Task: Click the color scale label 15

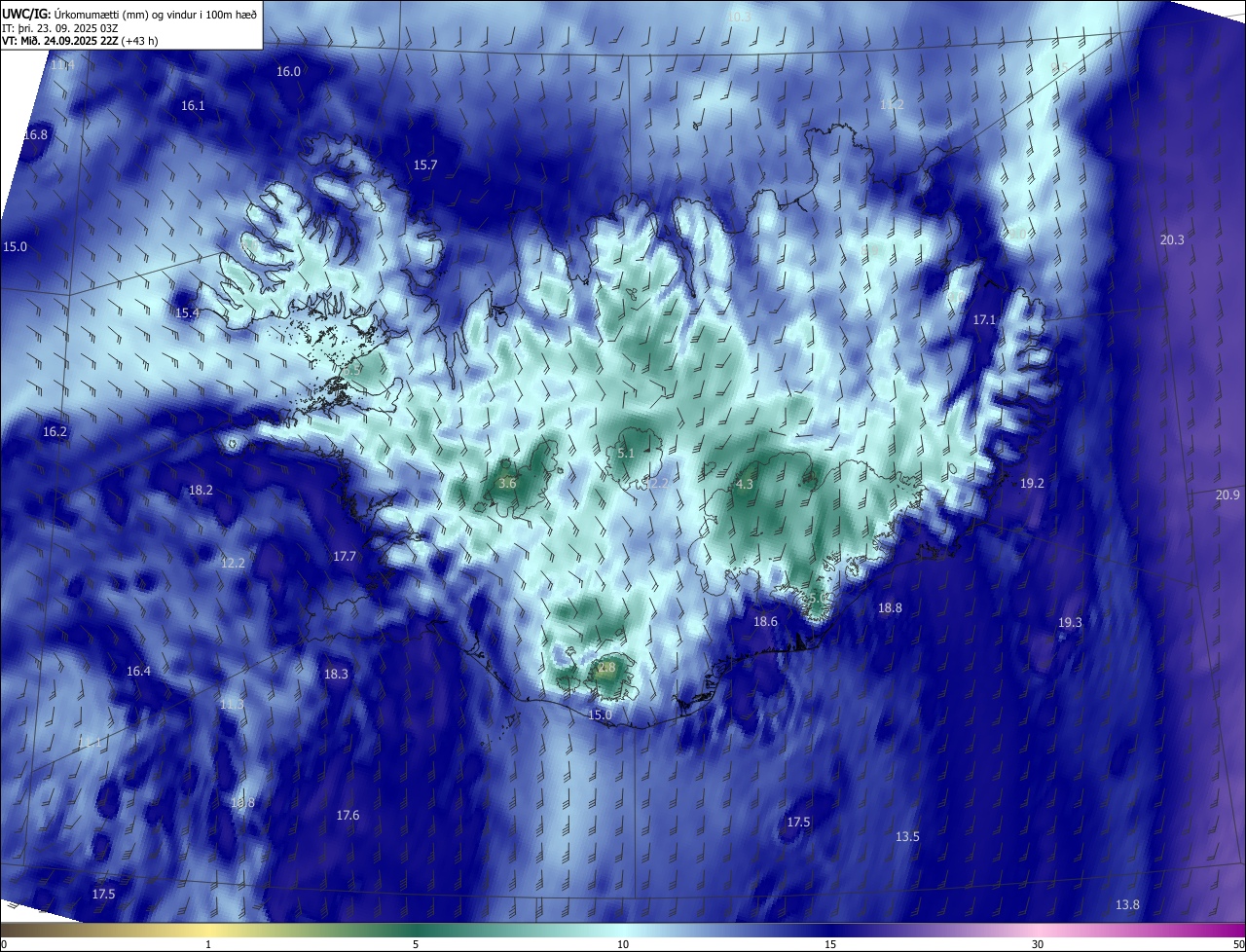Action: coord(830,944)
